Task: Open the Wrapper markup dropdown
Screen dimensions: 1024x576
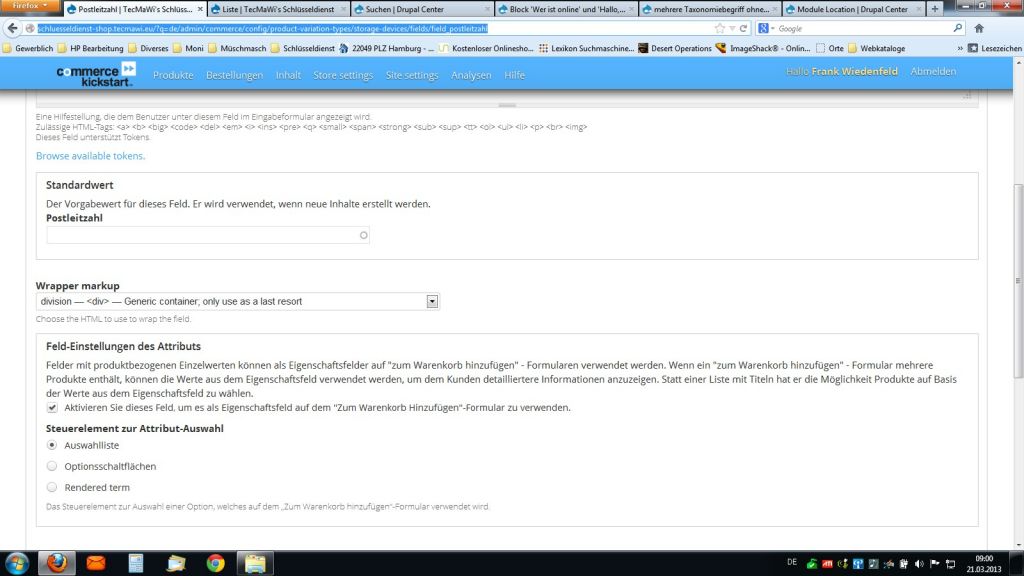Action: pos(432,301)
